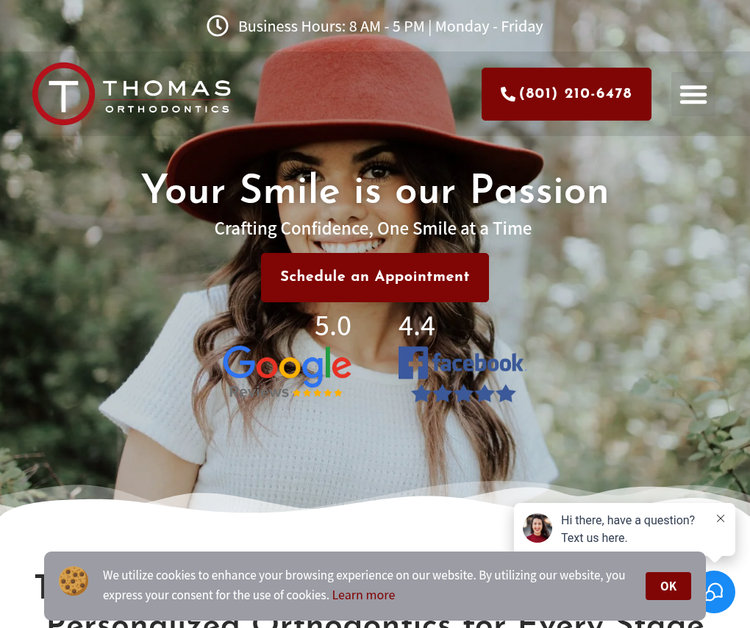Click the phone icon in call button
The width and height of the screenshot is (750, 628).
point(507,94)
